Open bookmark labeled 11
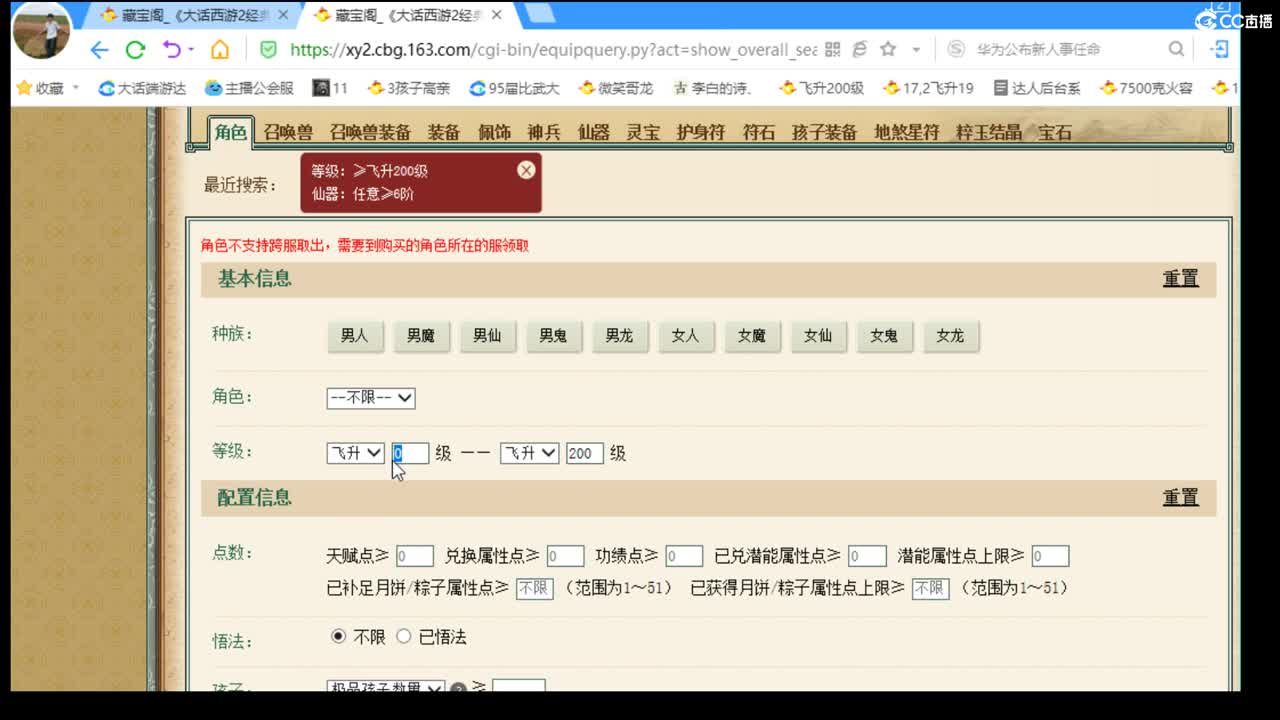The width and height of the screenshot is (1280, 720). click(330, 88)
